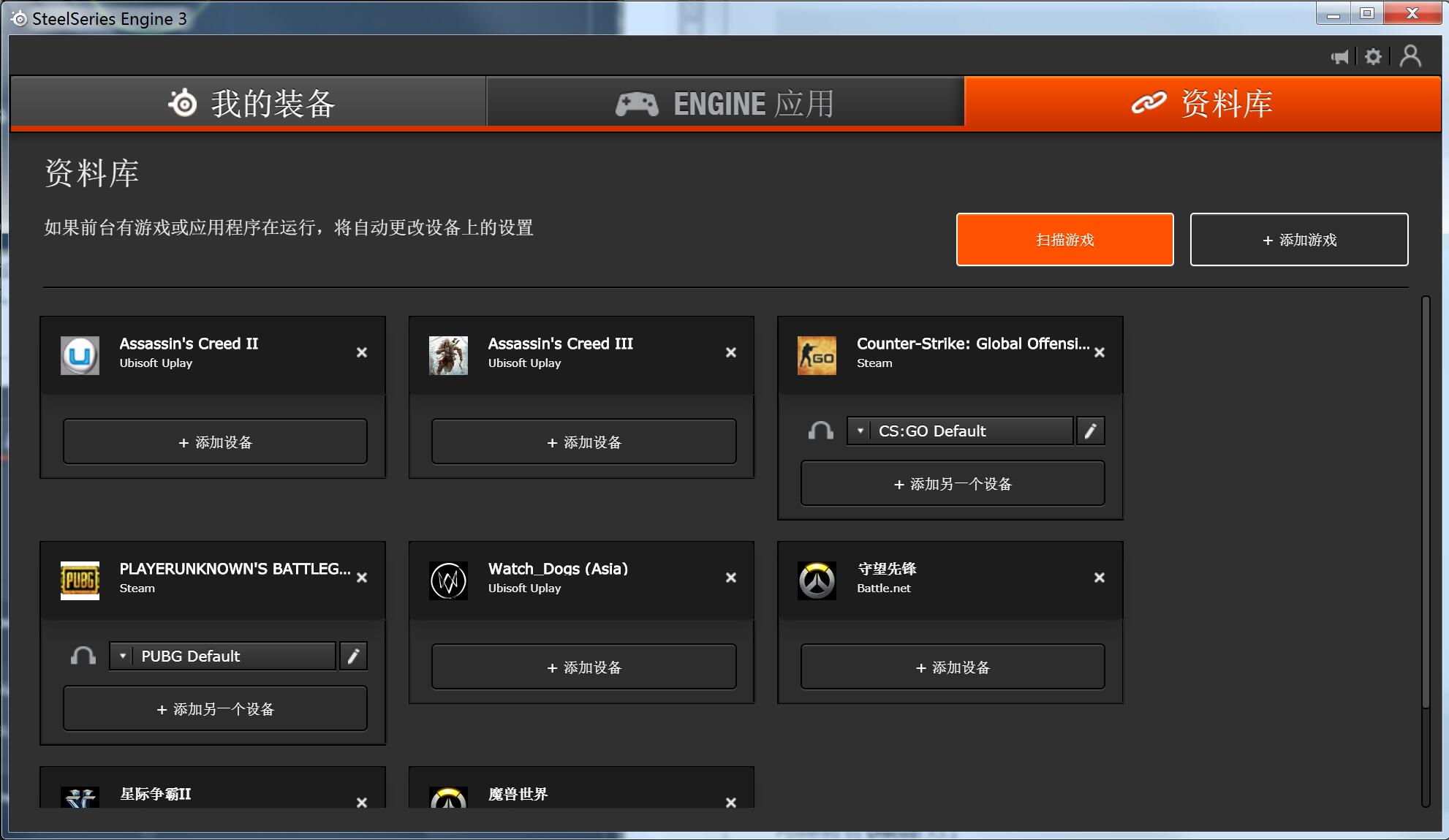The image size is (1449, 840).
Task: Click the 星际争霸II game icon
Action: pos(80,797)
